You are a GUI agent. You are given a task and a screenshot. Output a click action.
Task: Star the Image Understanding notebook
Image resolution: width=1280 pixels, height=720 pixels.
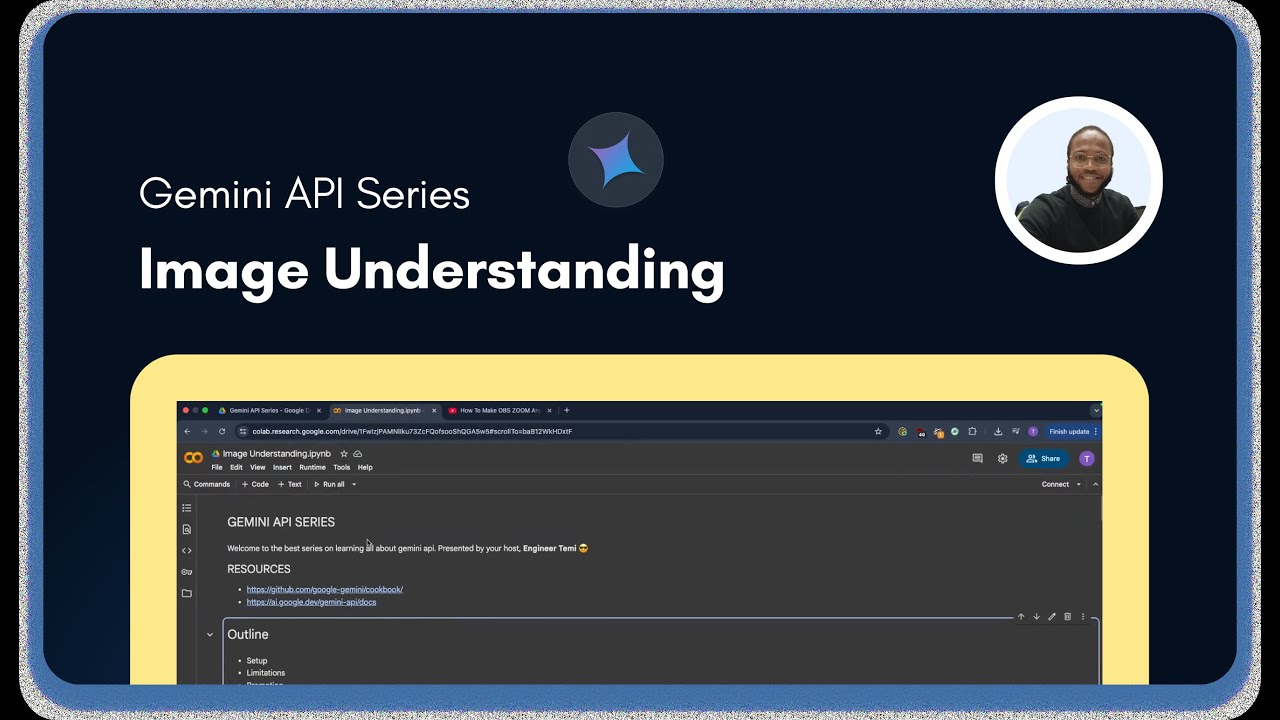(x=344, y=454)
